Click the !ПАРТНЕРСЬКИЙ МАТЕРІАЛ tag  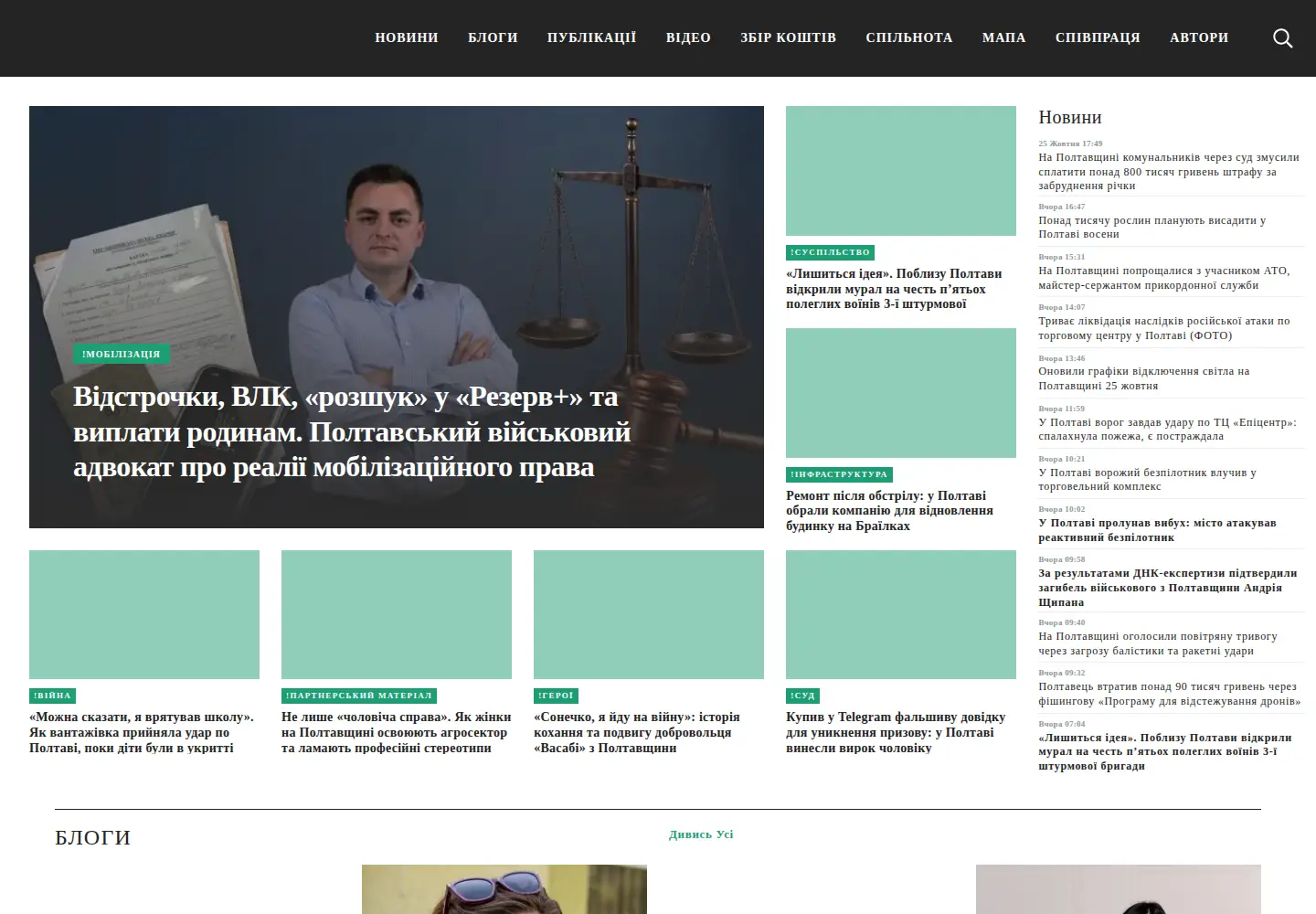click(359, 696)
